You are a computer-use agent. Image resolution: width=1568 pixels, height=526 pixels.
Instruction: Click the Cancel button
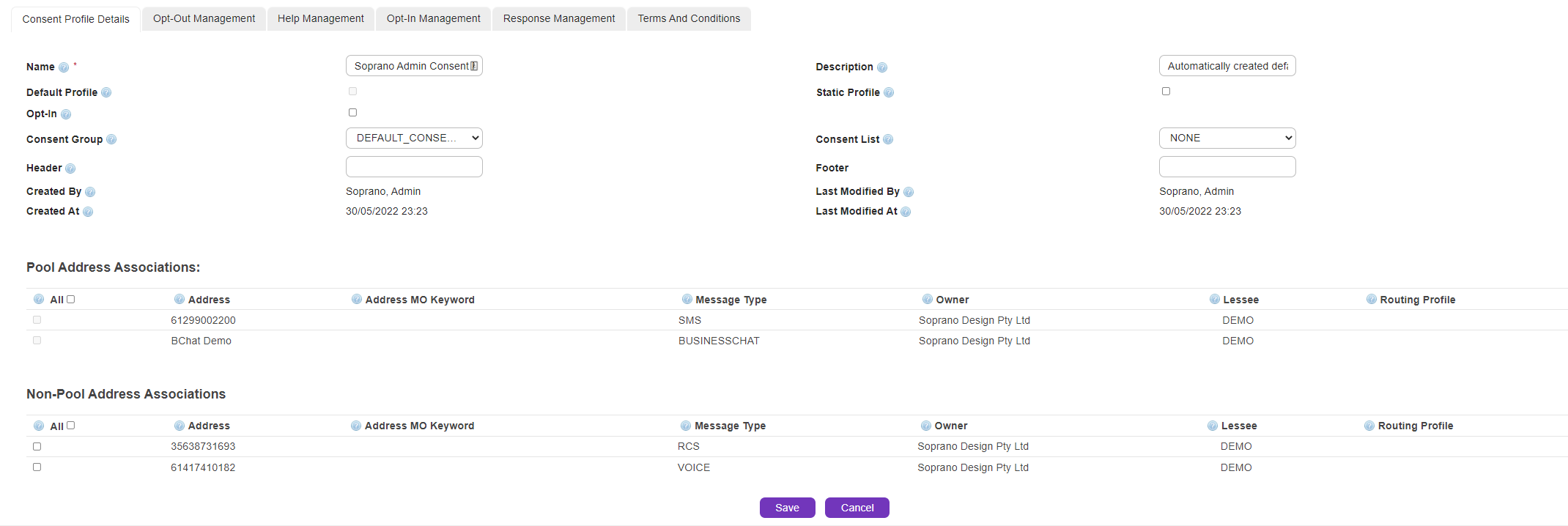coord(857,508)
